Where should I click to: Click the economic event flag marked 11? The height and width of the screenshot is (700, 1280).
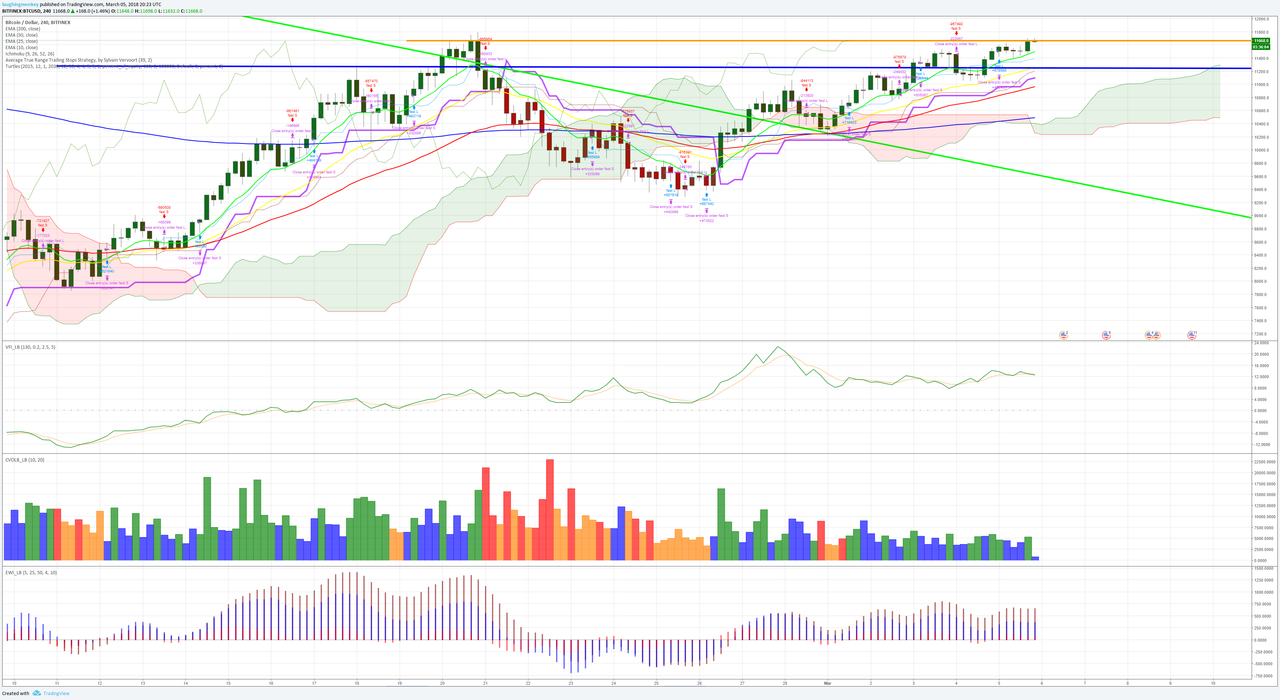click(x=1192, y=335)
